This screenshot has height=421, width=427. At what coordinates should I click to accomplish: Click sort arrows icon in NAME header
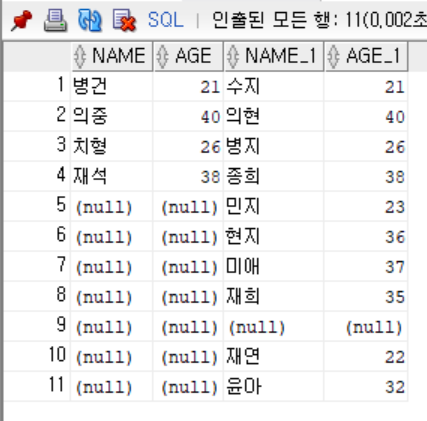[x=80, y=56]
